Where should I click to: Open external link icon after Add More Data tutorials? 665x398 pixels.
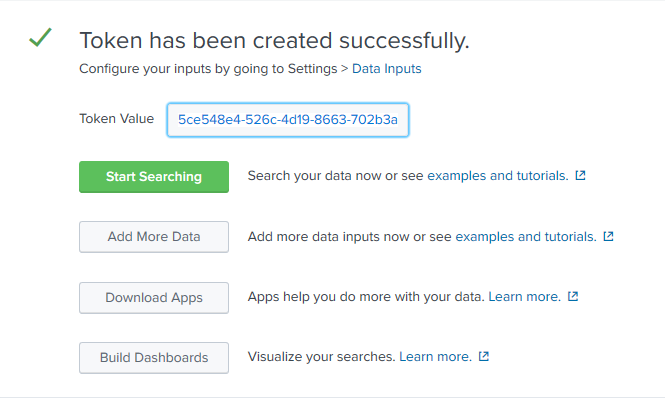coord(609,236)
